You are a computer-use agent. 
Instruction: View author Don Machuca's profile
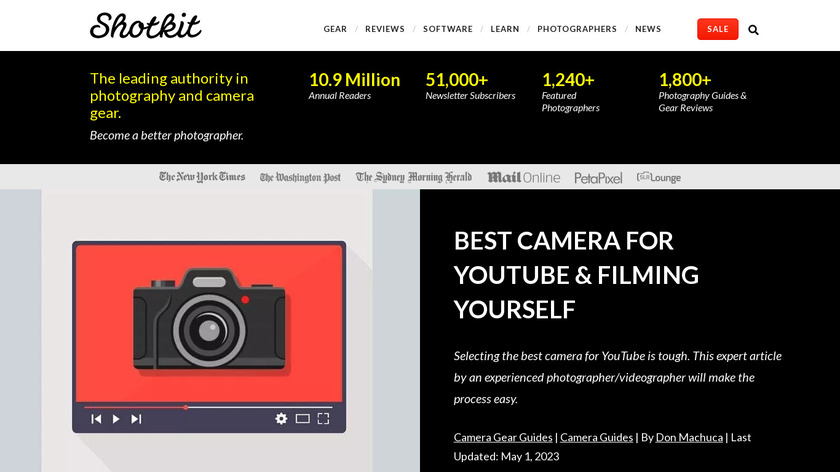689,437
